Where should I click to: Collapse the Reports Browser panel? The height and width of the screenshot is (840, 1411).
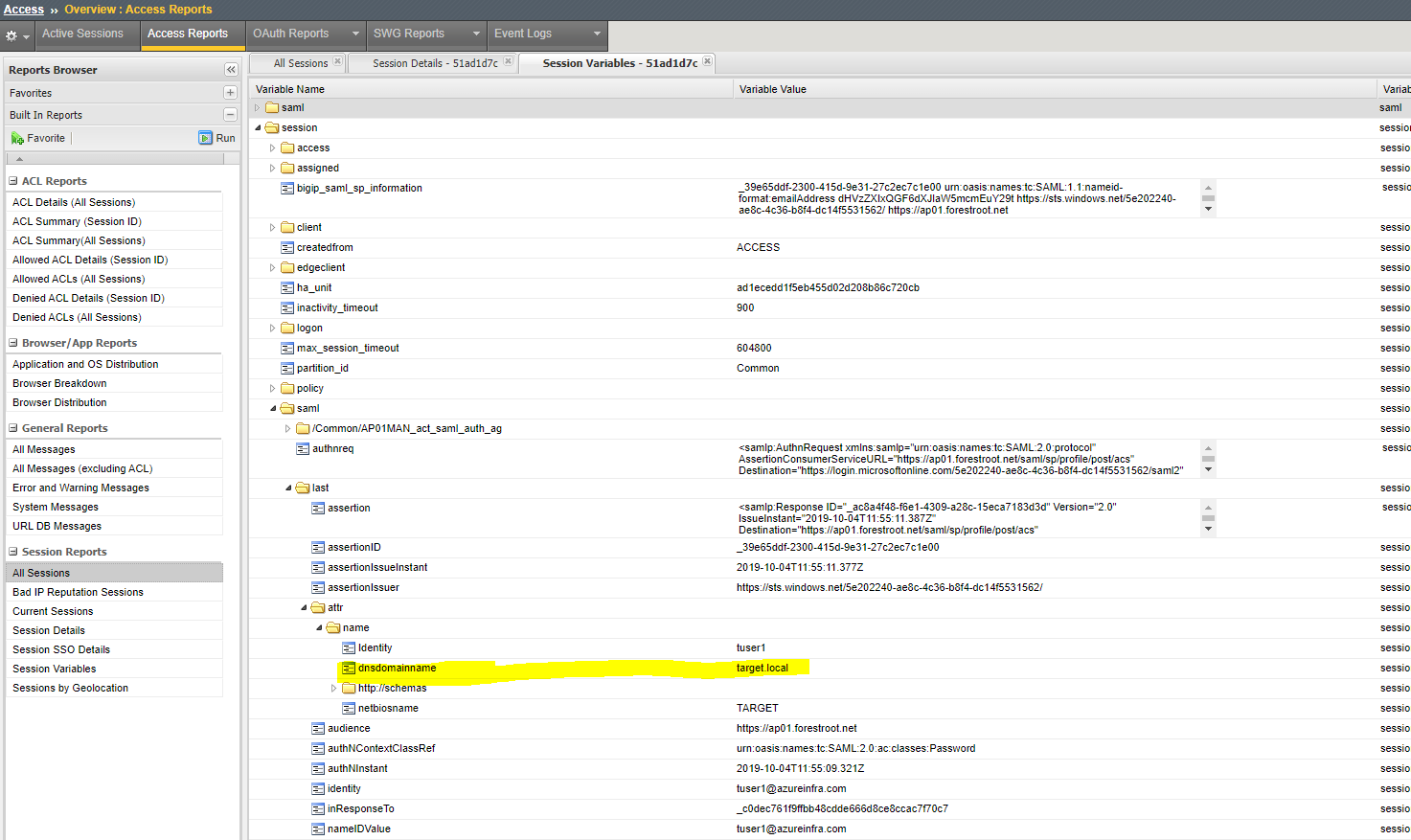(231, 70)
